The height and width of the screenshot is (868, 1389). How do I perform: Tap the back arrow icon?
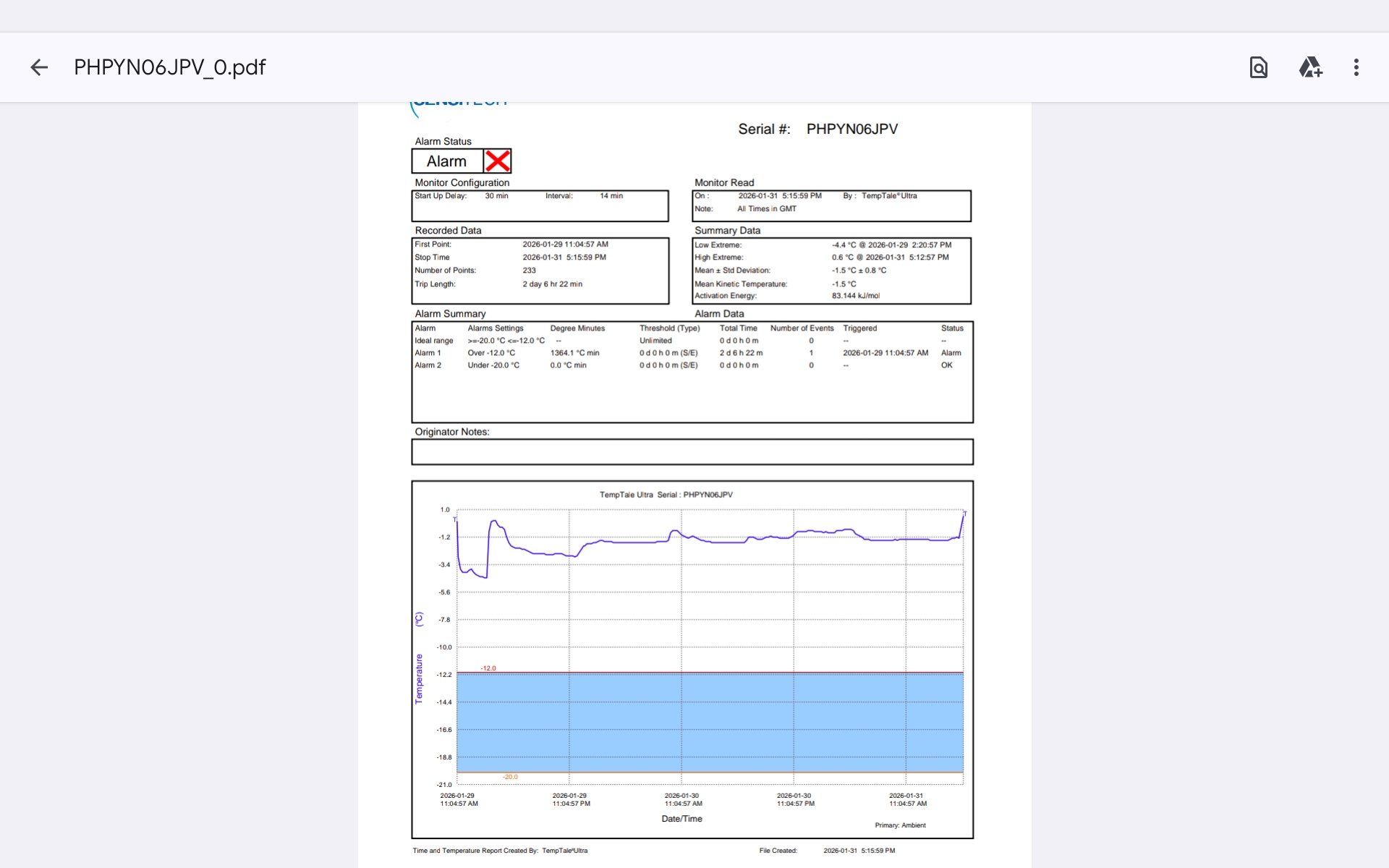(x=39, y=67)
